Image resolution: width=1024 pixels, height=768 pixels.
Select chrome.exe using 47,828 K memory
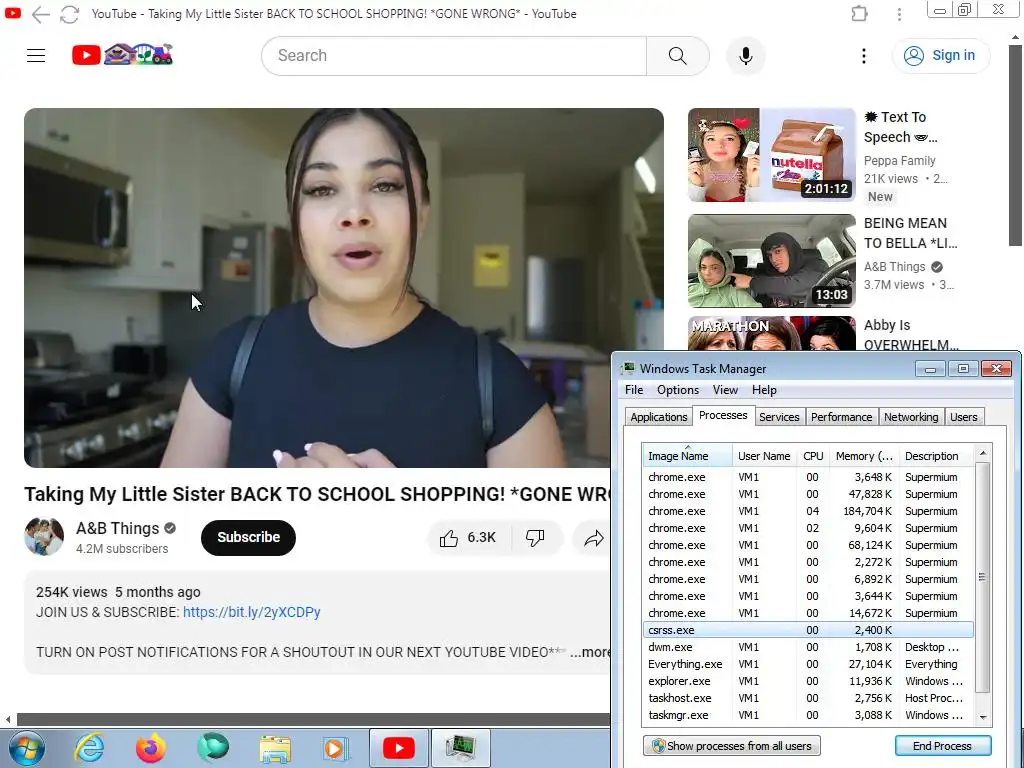point(808,494)
